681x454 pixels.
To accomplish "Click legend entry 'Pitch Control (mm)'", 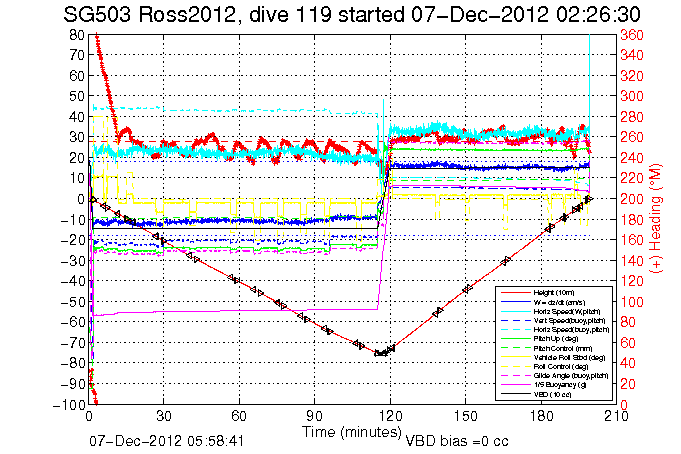I will pyautogui.click(x=562, y=348).
